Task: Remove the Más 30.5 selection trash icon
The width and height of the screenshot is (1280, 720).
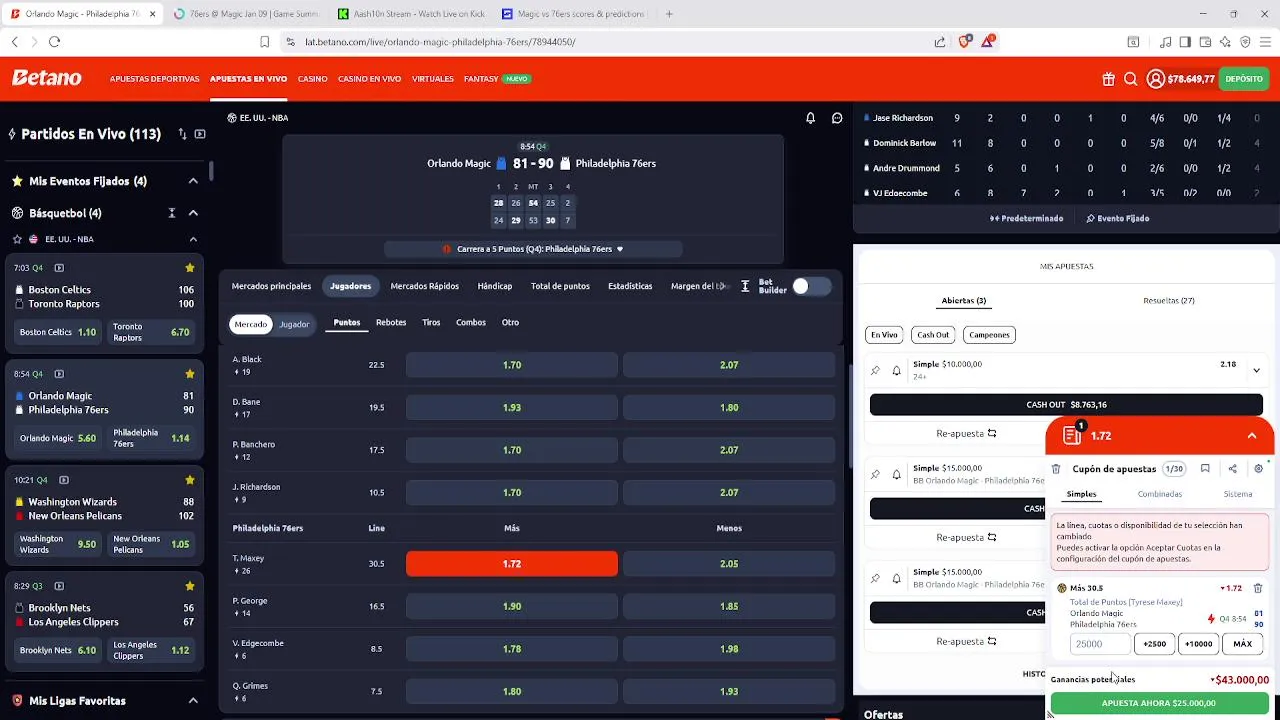Action: (x=1258, y=588)
